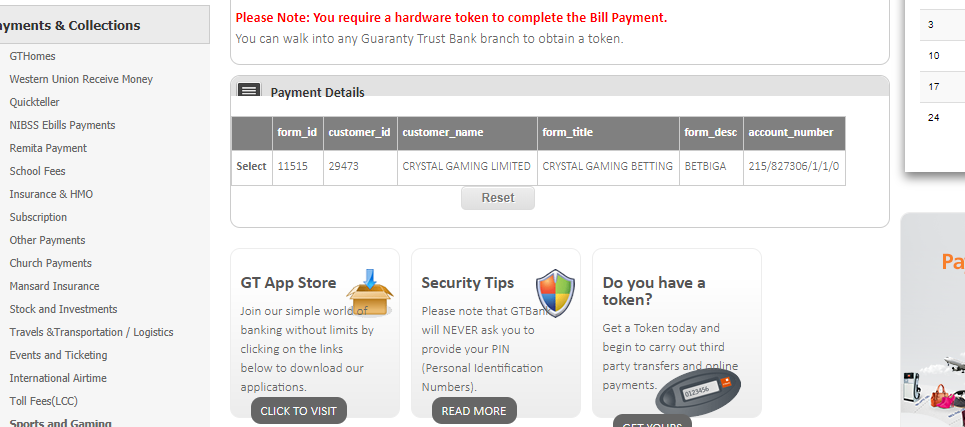Go to Quickteller payments
Viewport: 965px width, 427px height.
34,102
